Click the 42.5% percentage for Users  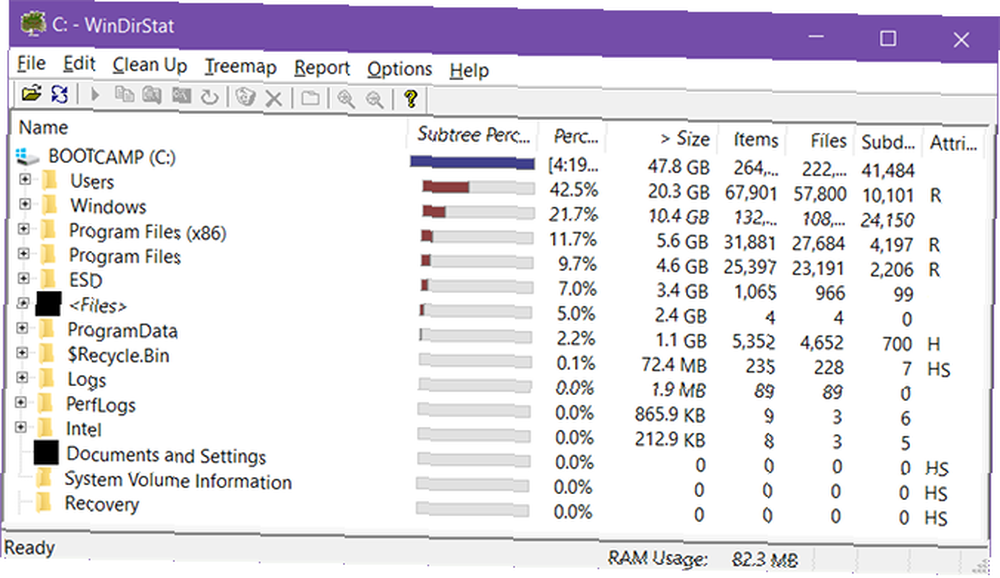coord(574,189)
